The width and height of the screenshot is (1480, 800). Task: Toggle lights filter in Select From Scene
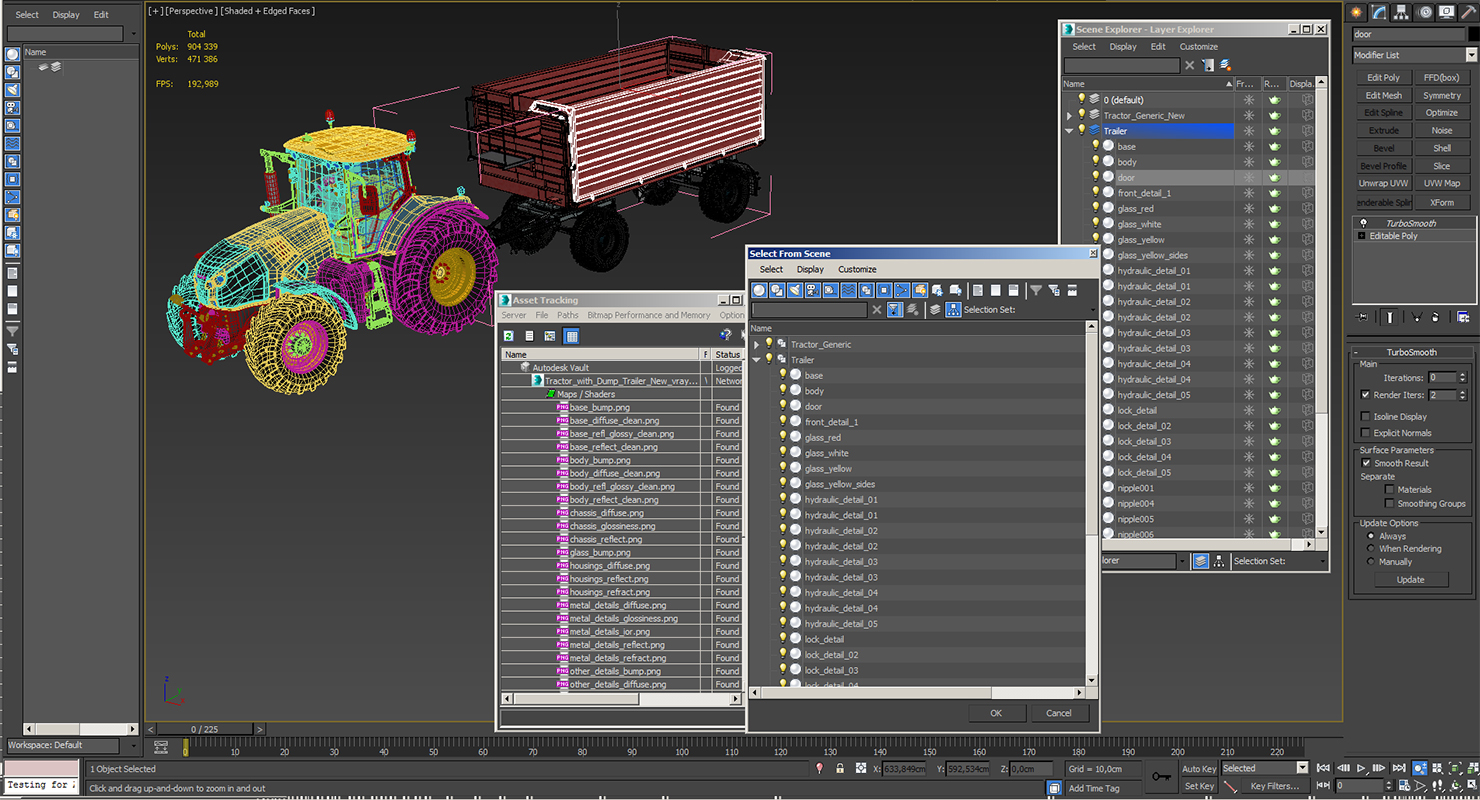pyautogui.click(x=795, y=290)
